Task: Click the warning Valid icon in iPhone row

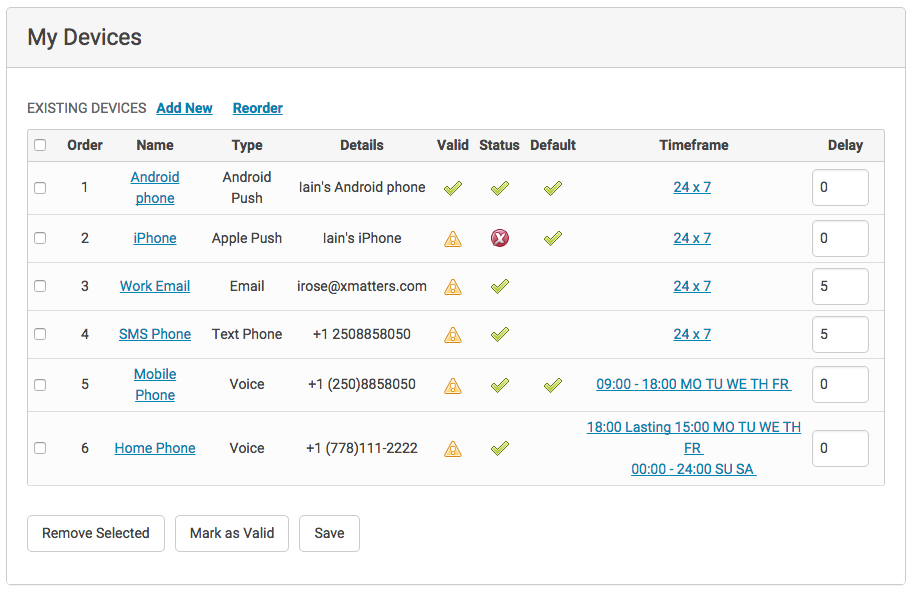Action: tap(453, 238)
